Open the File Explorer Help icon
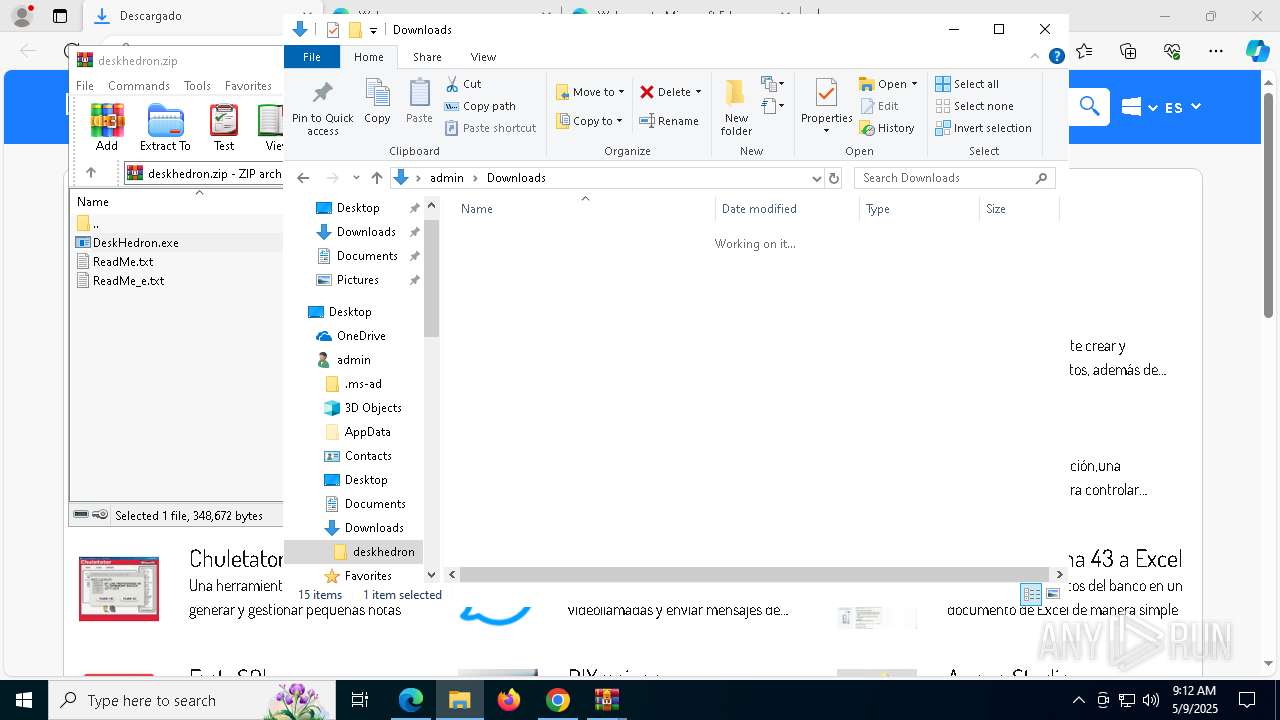Image resolution: width=1280 pixels, height=720 pixels. point(1056,57)
